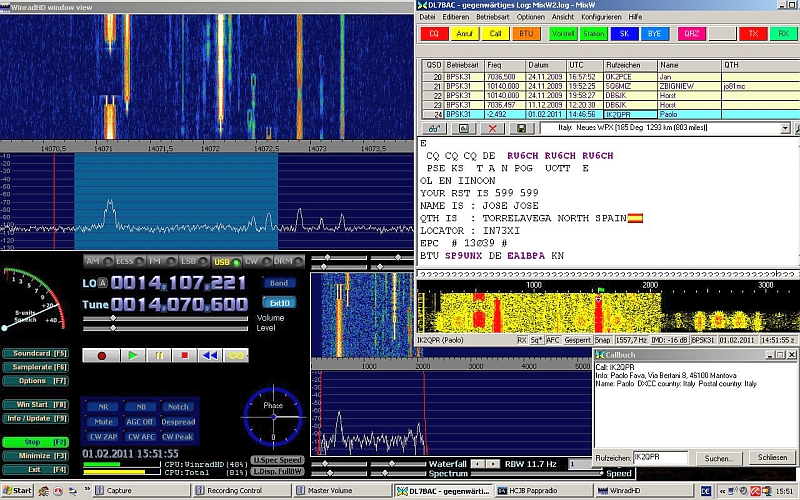The width and height of the screenshot is (800, 500).
Task: Select LSB demodulation mode
Action: tap(194, 261)
